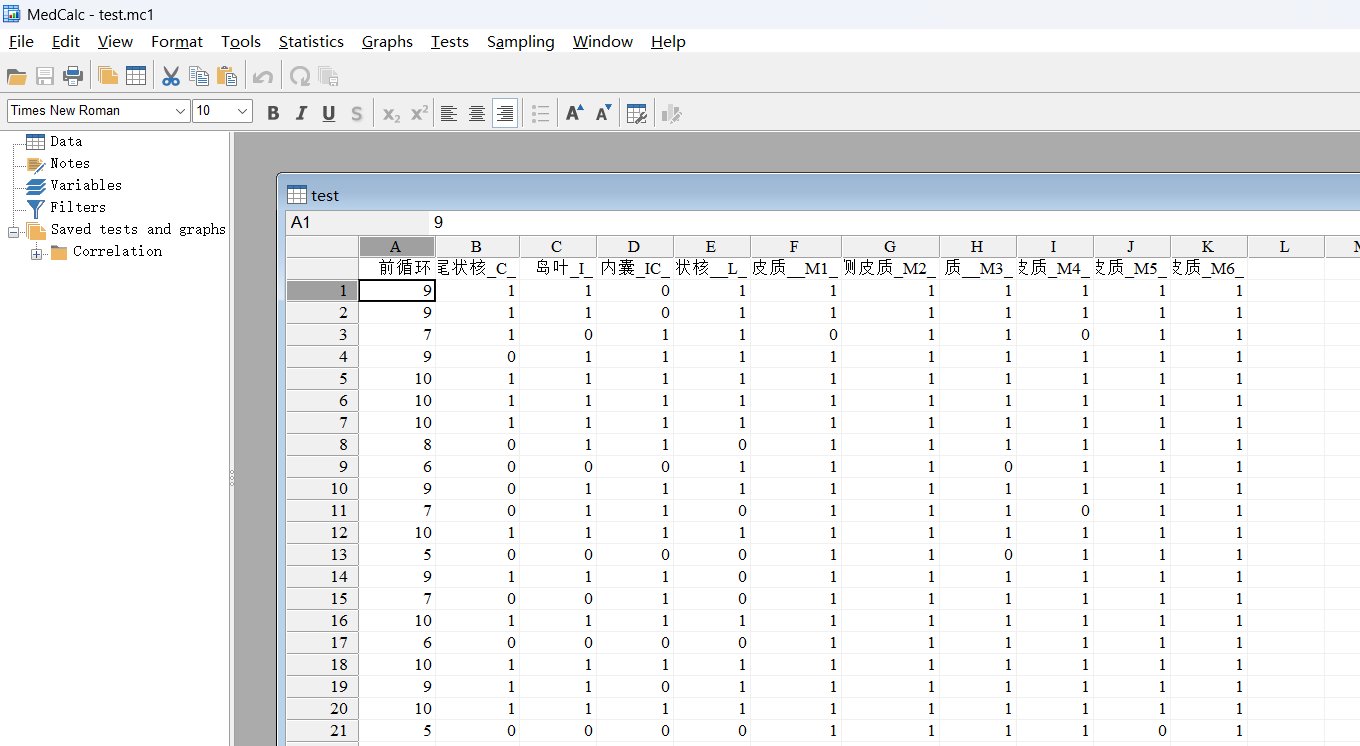This screenshot has height=746, width=1360.
Task: Toggle Italic formatting
Action: pyautogui.click(x=301, y=114)
